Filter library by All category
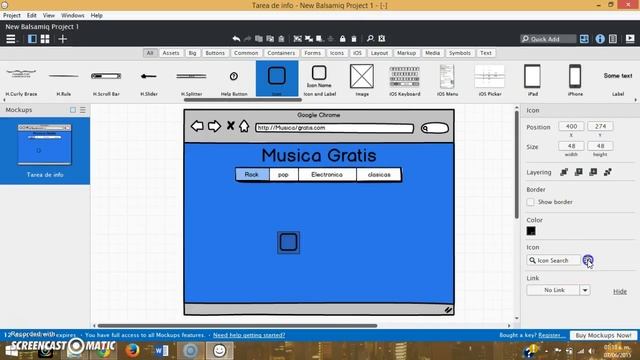 tap(150, 53)
